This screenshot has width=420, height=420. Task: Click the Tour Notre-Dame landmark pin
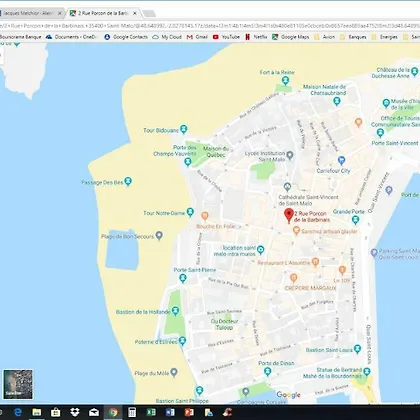pyautogui.click(x=190, y=212)
